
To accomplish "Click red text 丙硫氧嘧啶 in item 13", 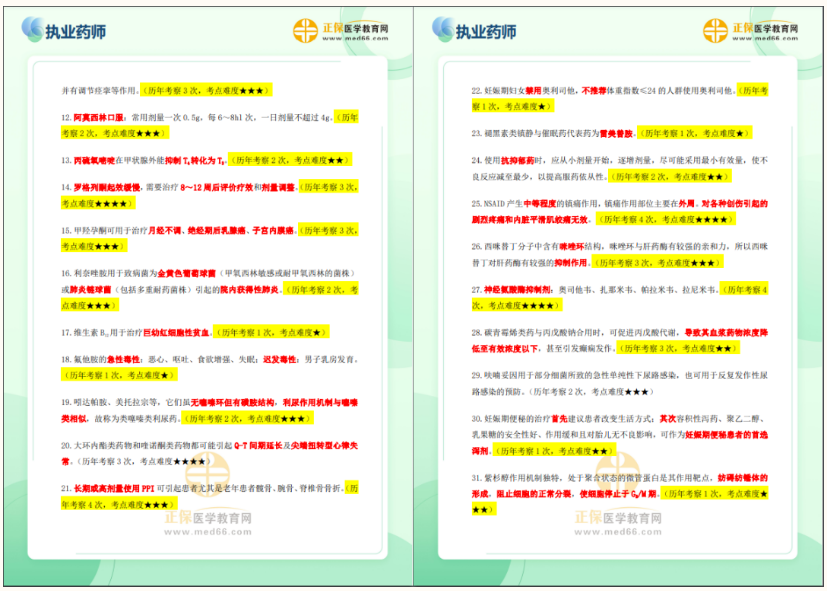I will coord(95,160).
